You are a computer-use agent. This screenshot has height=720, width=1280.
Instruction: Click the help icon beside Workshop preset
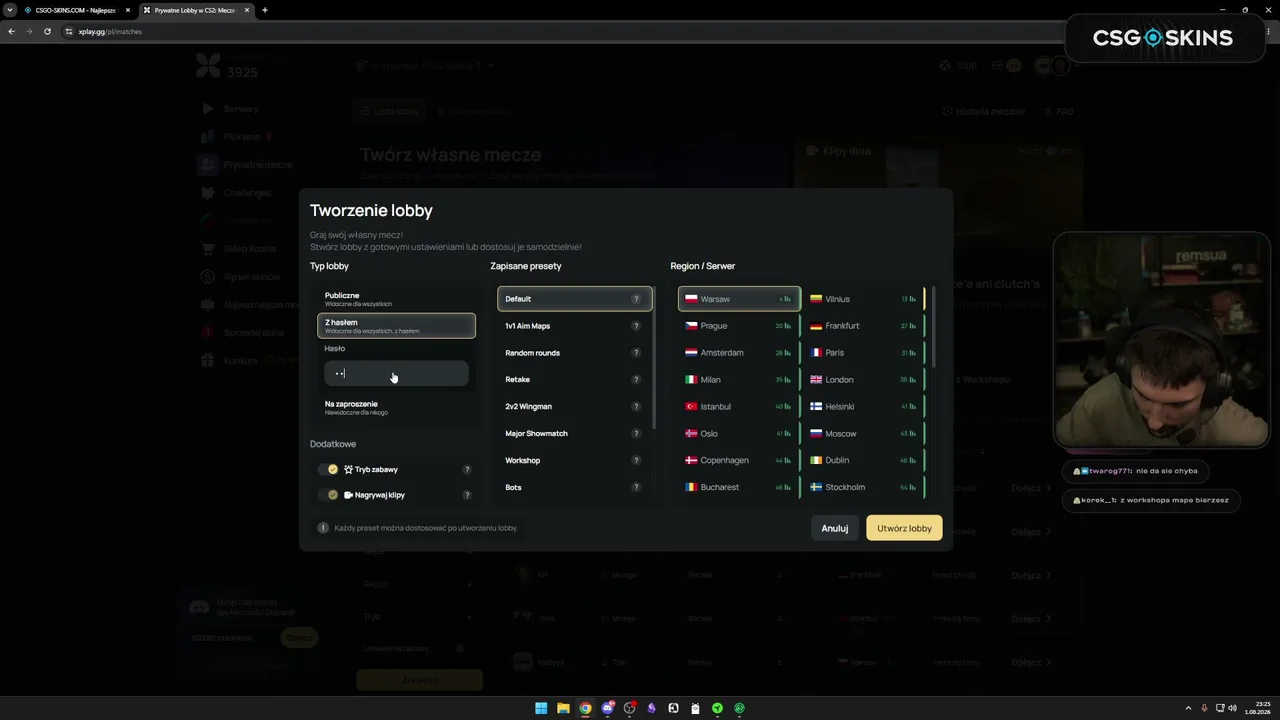point(636,461)
